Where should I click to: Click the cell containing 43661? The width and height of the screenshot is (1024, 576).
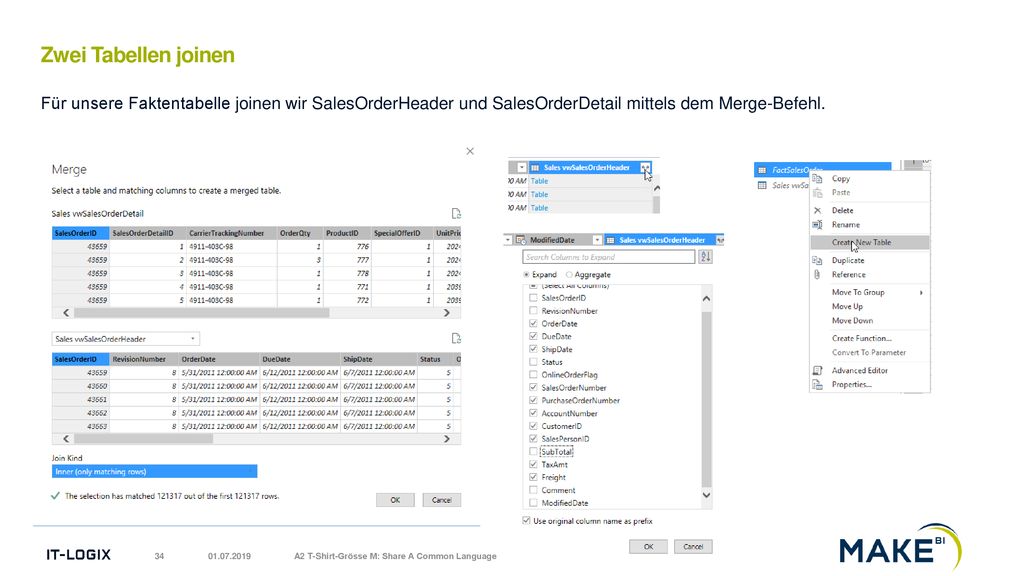(x=80, y=400)
